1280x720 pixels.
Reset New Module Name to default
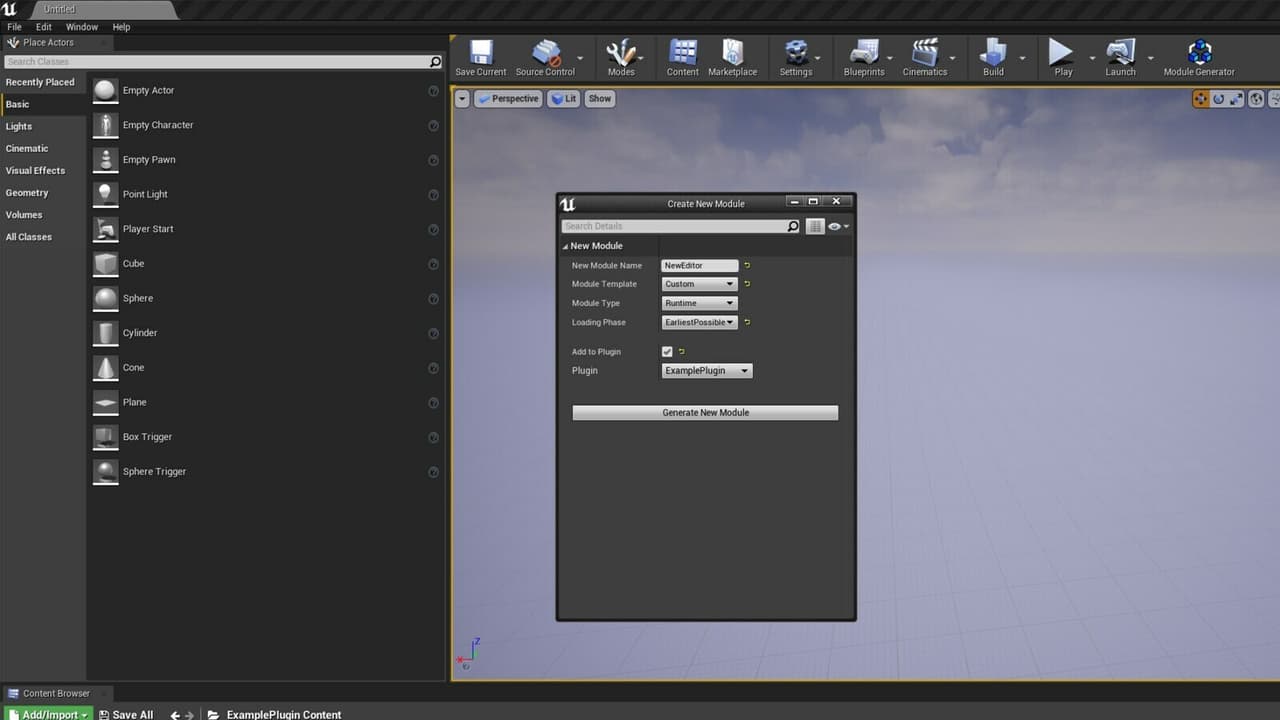click(747, 266)
